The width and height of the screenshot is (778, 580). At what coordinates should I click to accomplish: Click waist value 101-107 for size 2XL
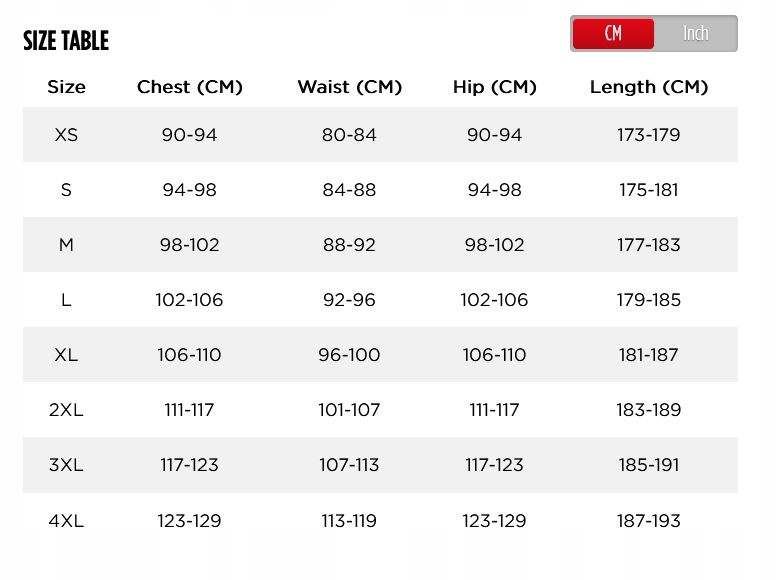point(349,410)
